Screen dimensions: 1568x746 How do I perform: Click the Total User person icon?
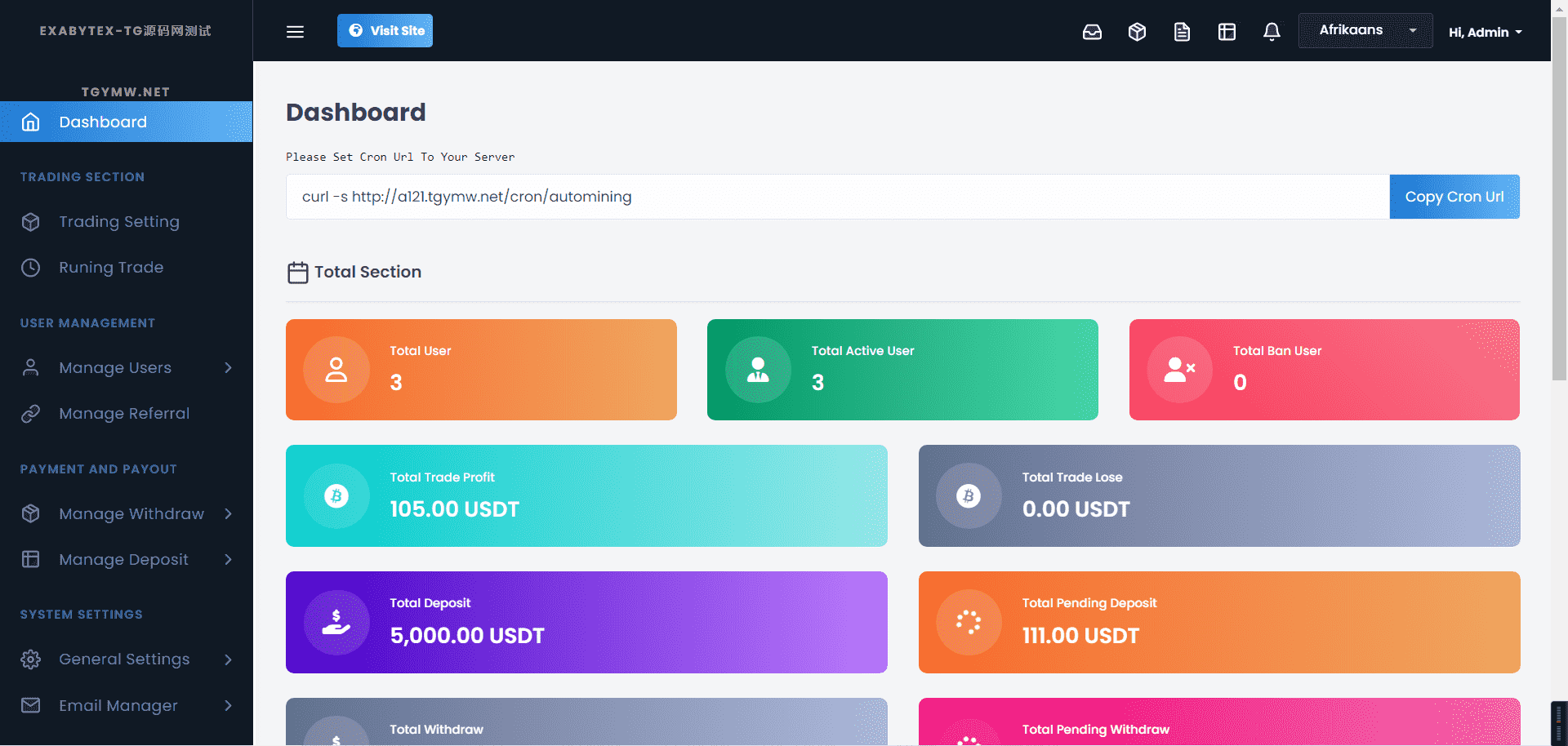pos(336,370)
